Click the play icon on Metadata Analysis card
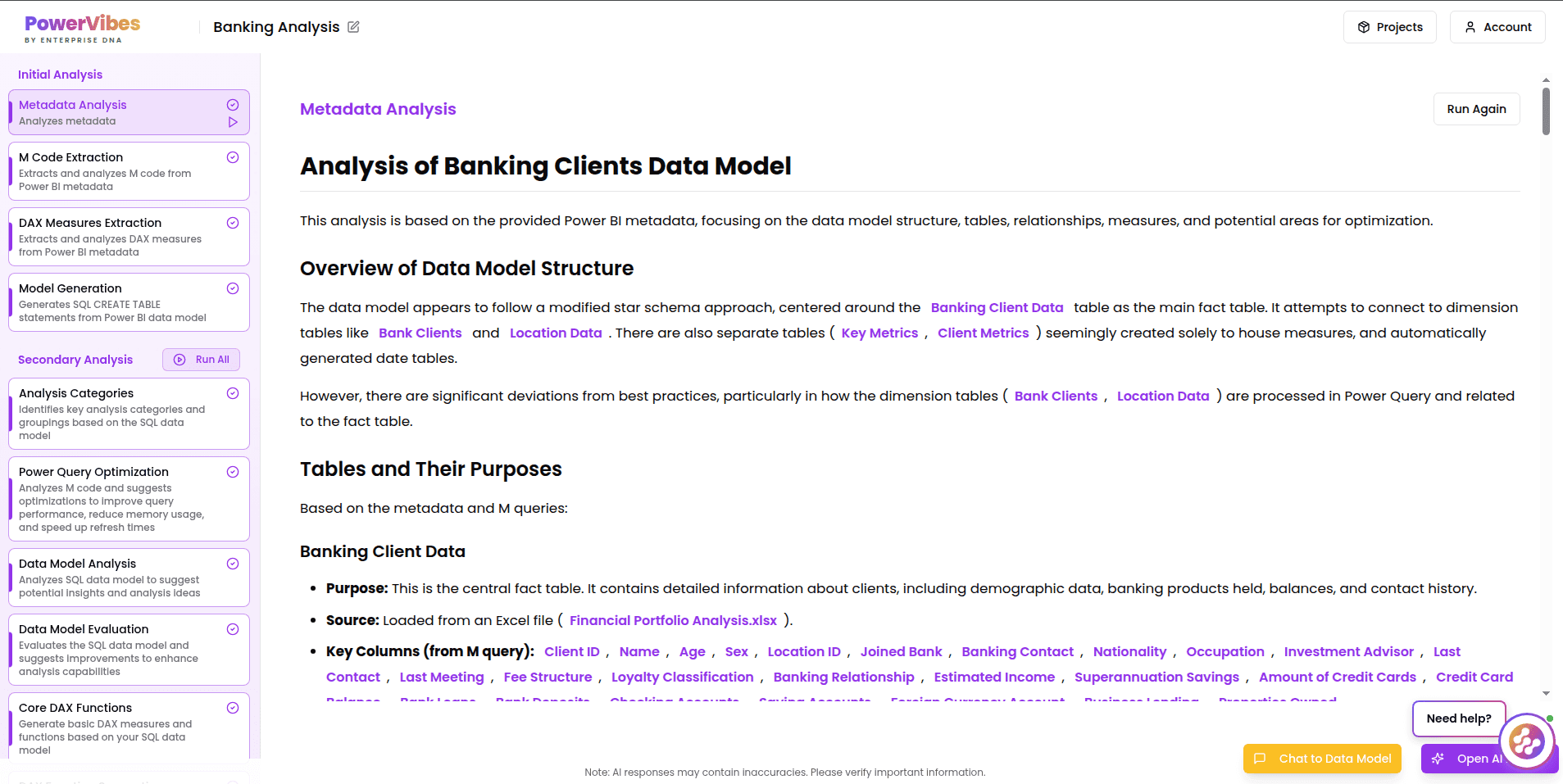 [233, 122]
